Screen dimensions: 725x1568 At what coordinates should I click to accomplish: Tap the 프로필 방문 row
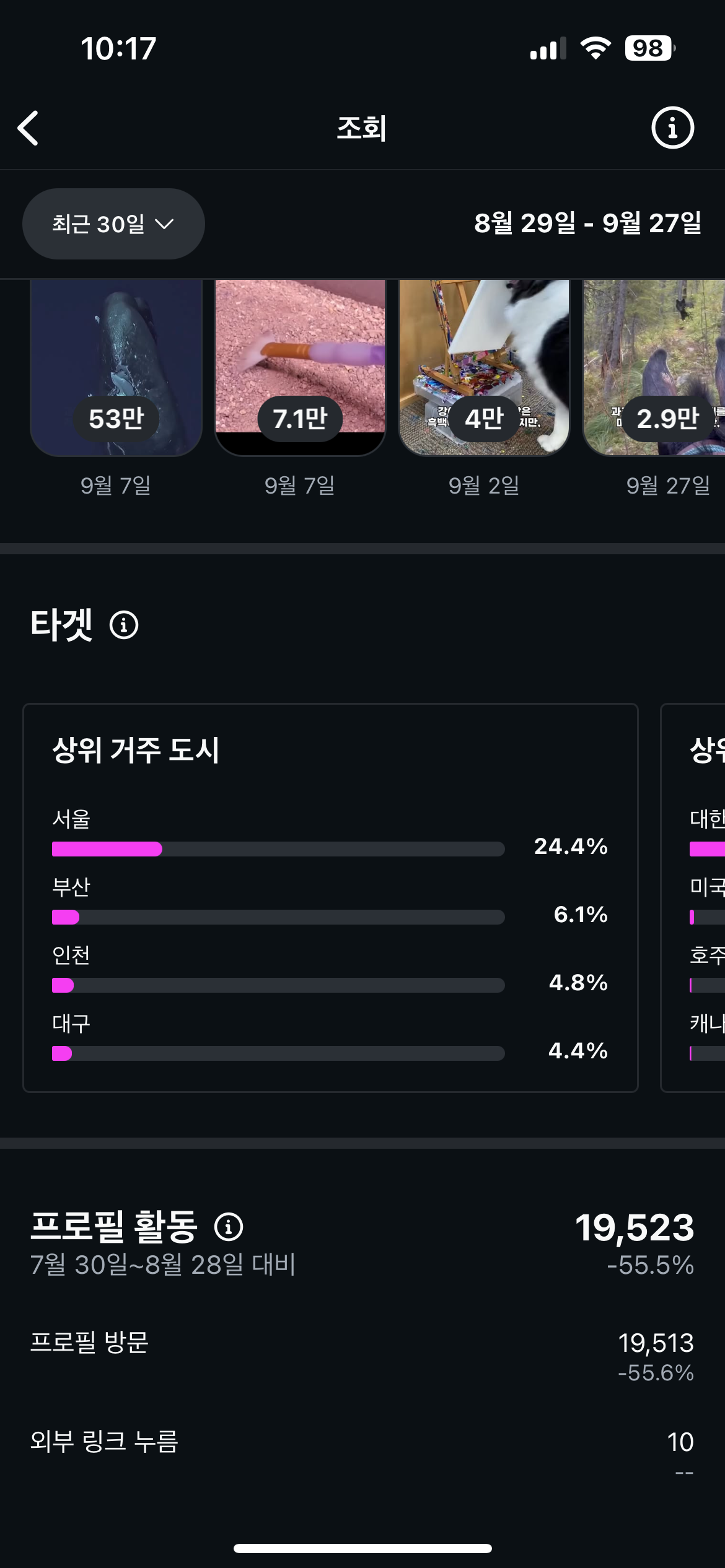(x=362, y=1355)
